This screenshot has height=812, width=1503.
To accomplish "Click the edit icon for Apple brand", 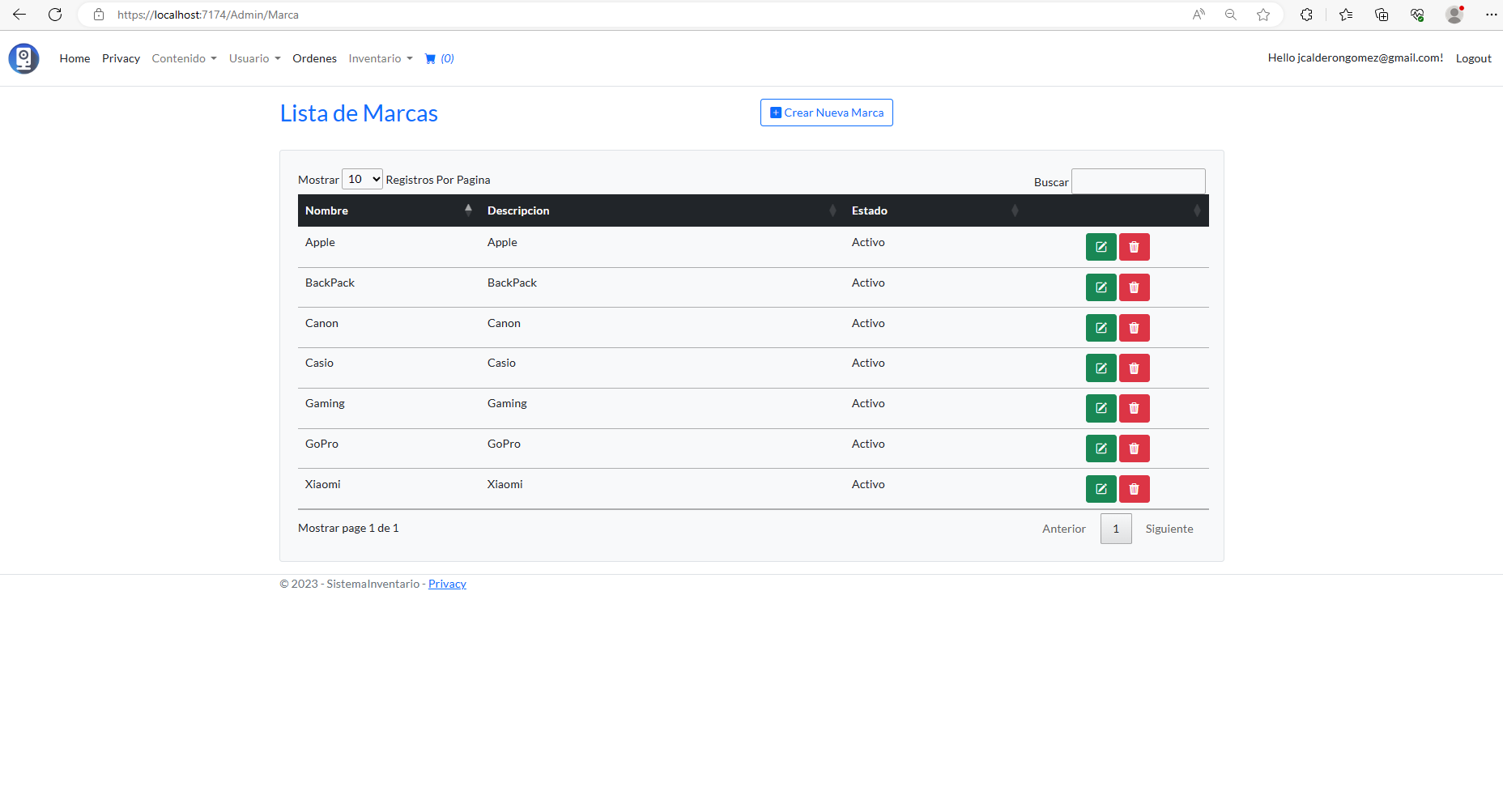I will 1101,247.
